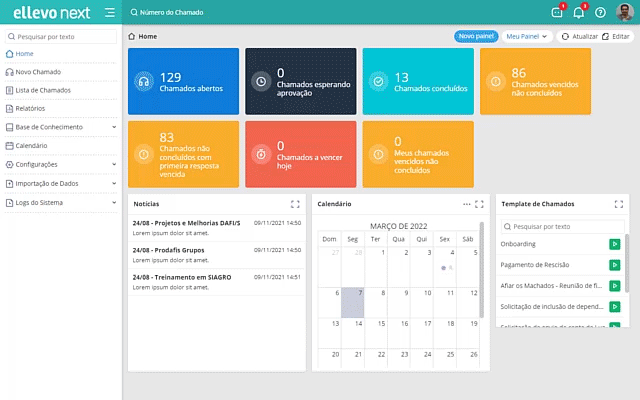Screen dimensions: 640x400
Task: Go to Lista de Chamados
Action: tap(42, 90)
